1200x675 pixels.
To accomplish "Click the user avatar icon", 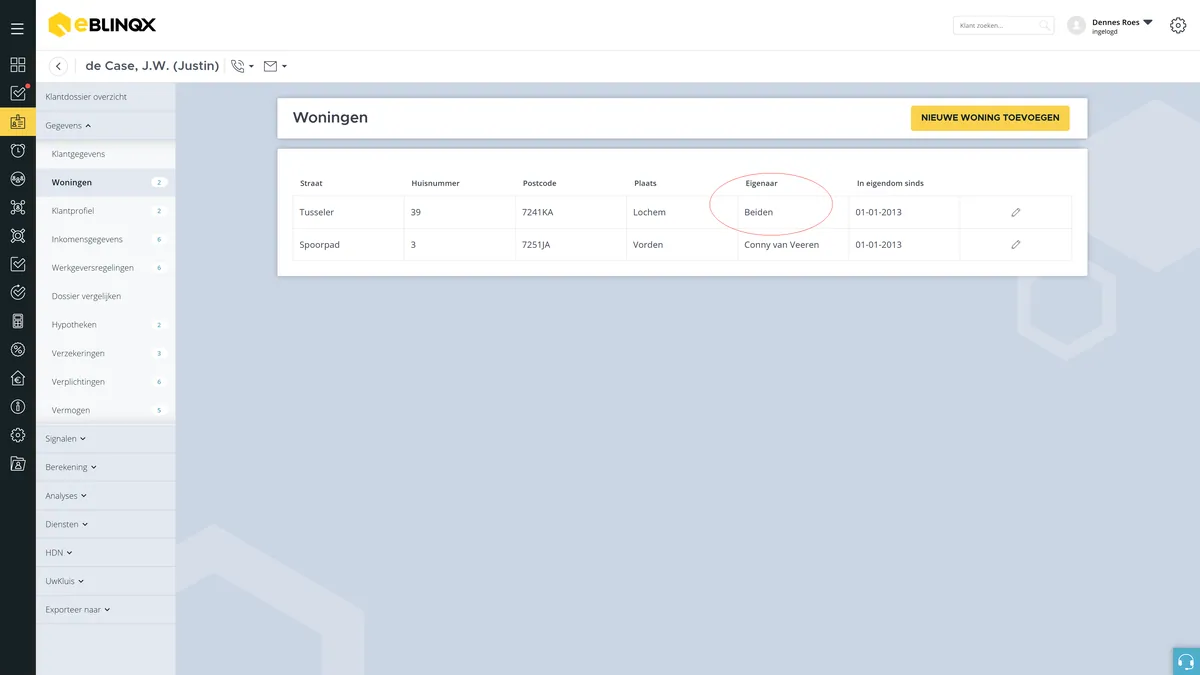I will click(x=1077, y=26).
